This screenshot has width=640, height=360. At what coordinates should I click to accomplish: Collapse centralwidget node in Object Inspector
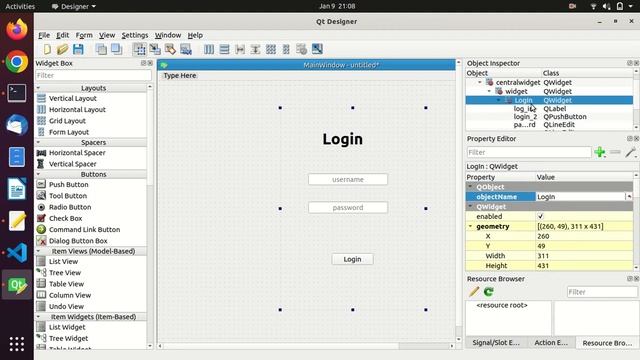[x=480, y=82]
